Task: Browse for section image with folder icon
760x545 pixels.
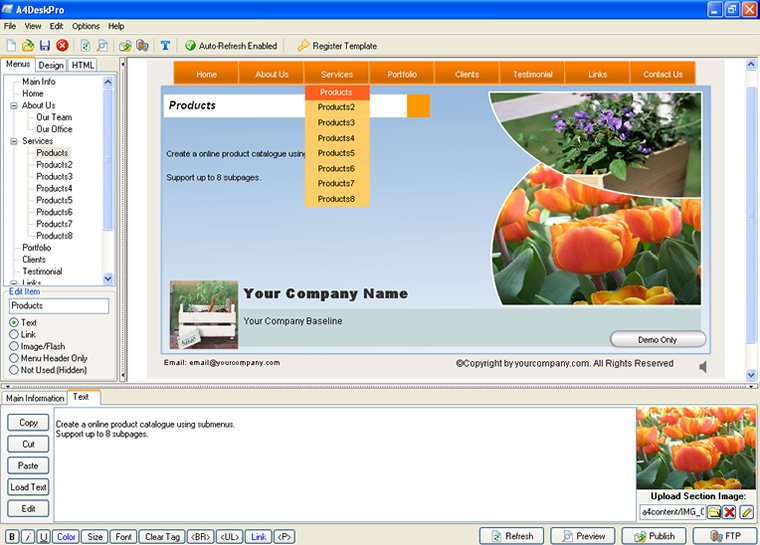Action: 714,512
